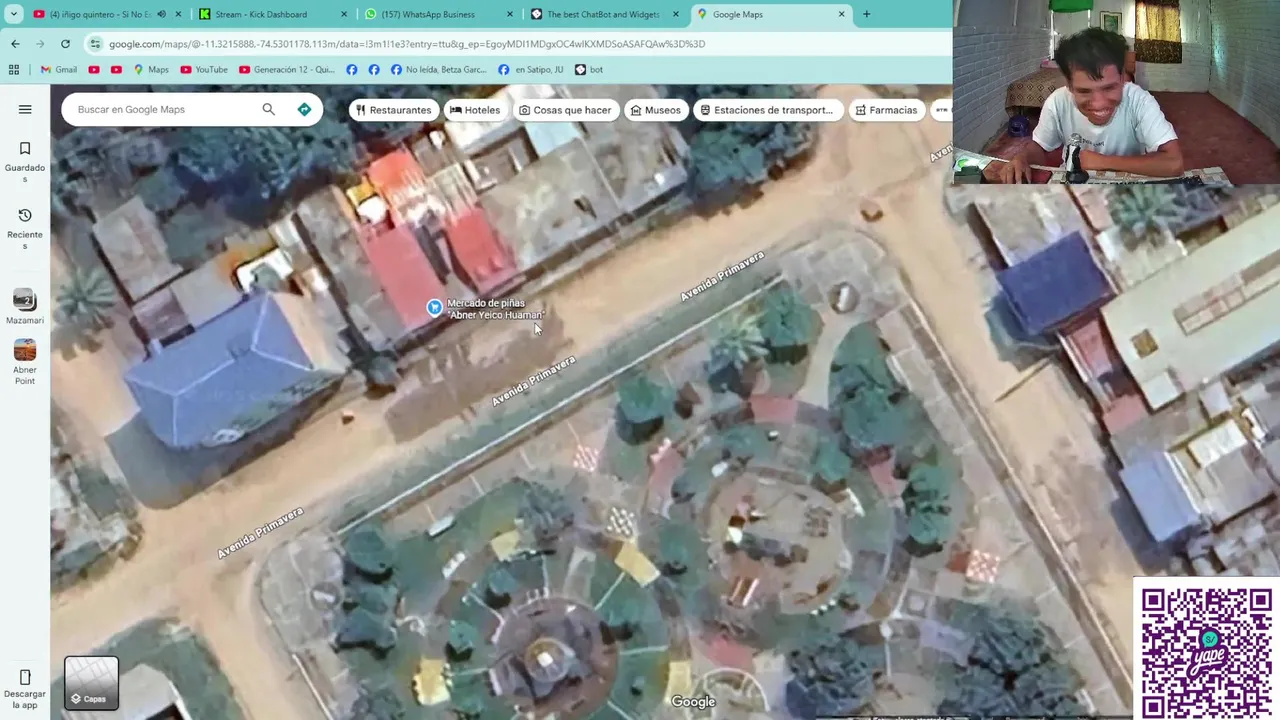This screenshot has width=1280, height=720.
Task: Open the en Satipo, JU bookmark
Action: (530, 69)
